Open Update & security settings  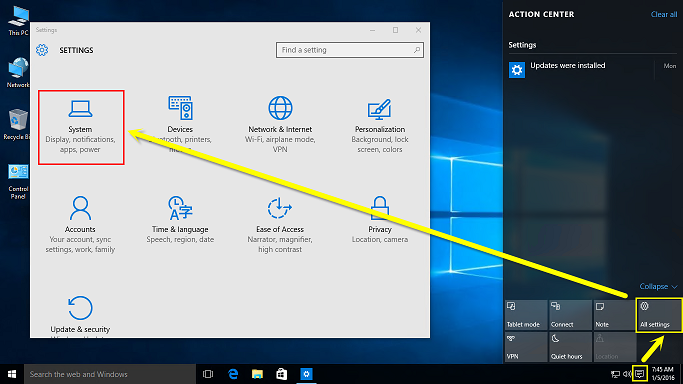(80, 314)
